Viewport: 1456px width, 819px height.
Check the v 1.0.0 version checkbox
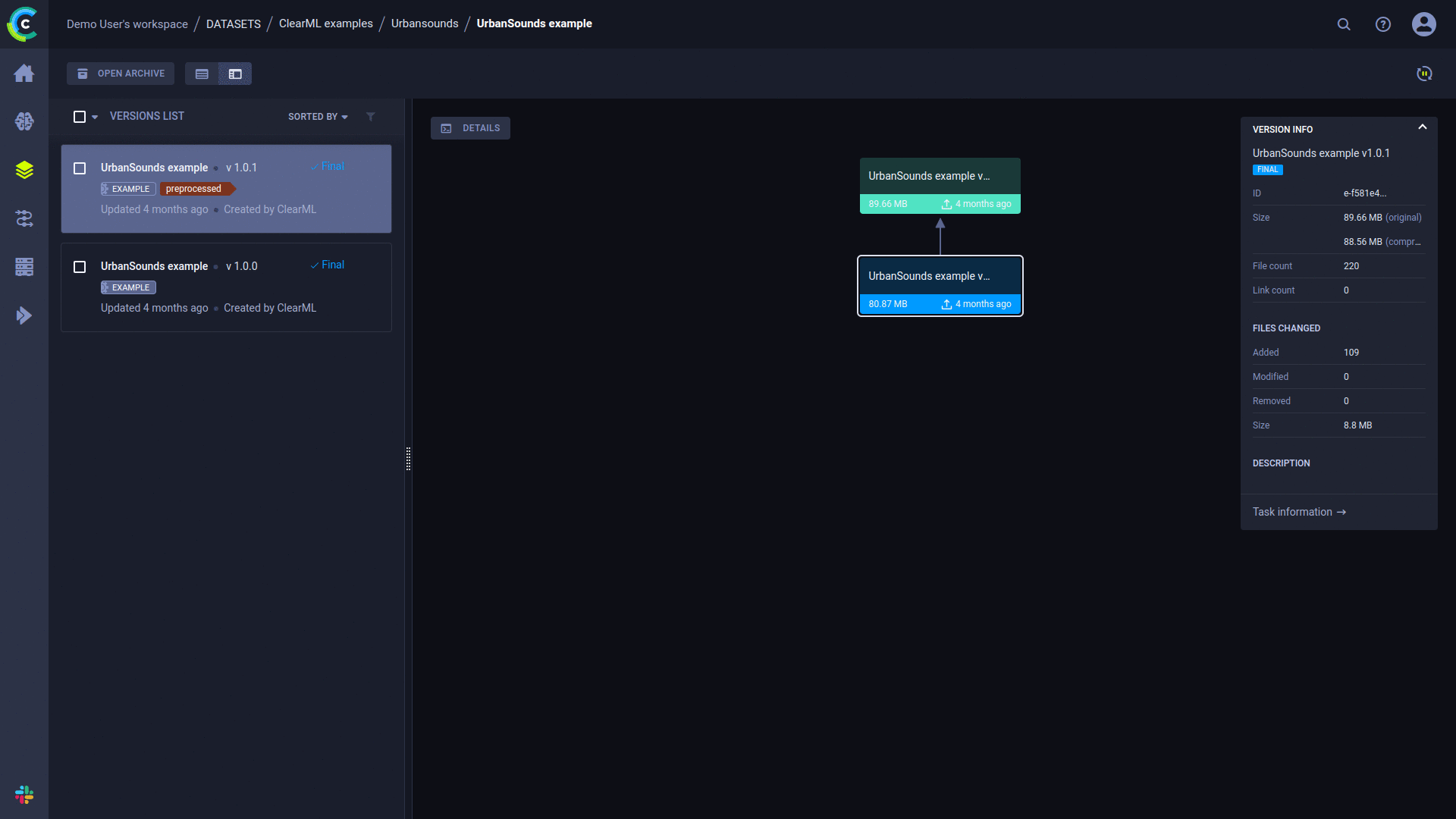point(80,267)
